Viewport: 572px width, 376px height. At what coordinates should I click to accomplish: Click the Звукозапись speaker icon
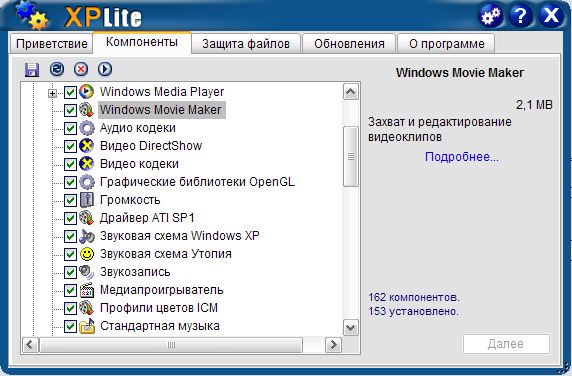pos(86,272)
